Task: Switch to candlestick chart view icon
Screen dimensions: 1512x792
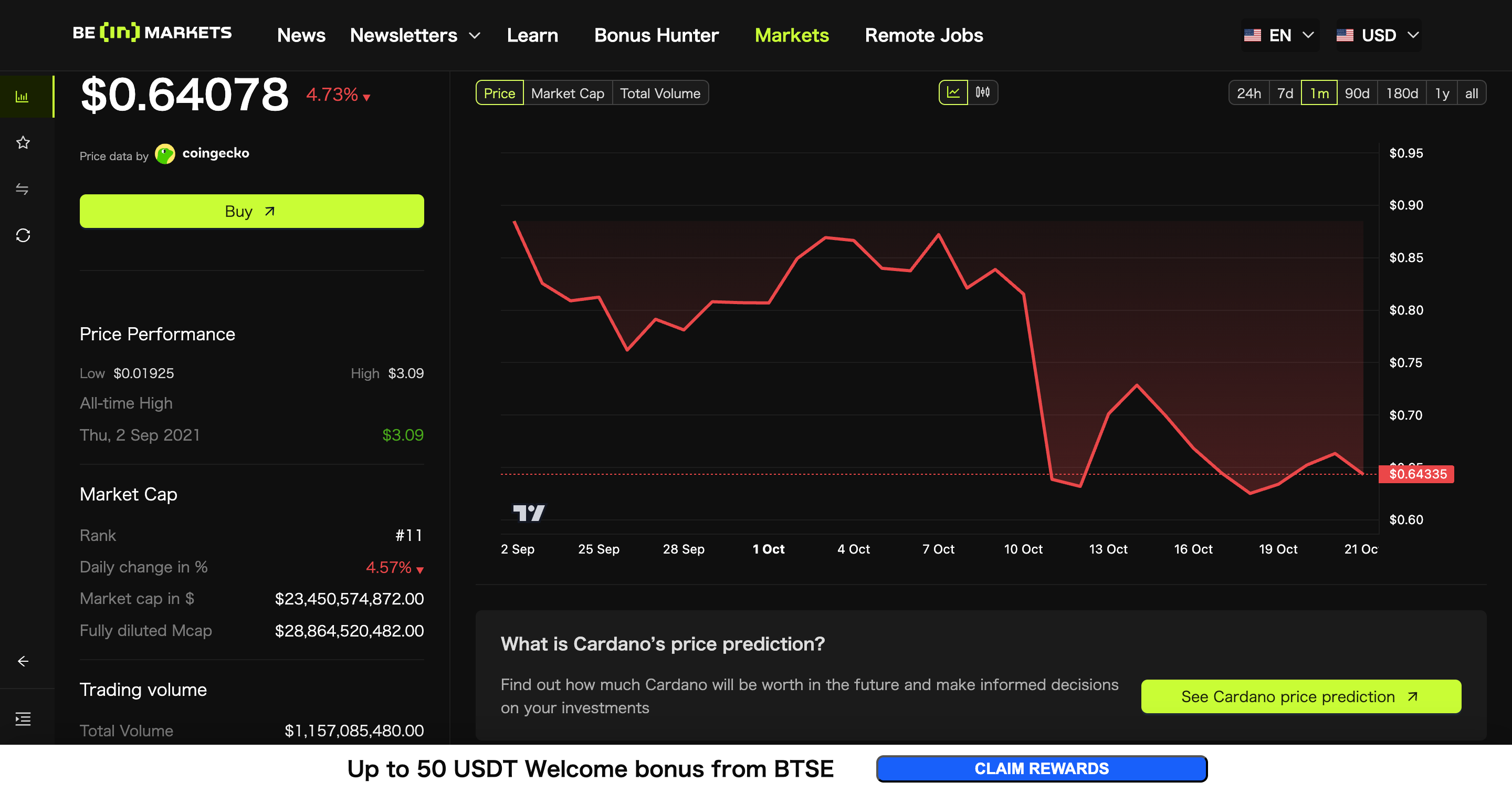Action: tap(983, 93)
